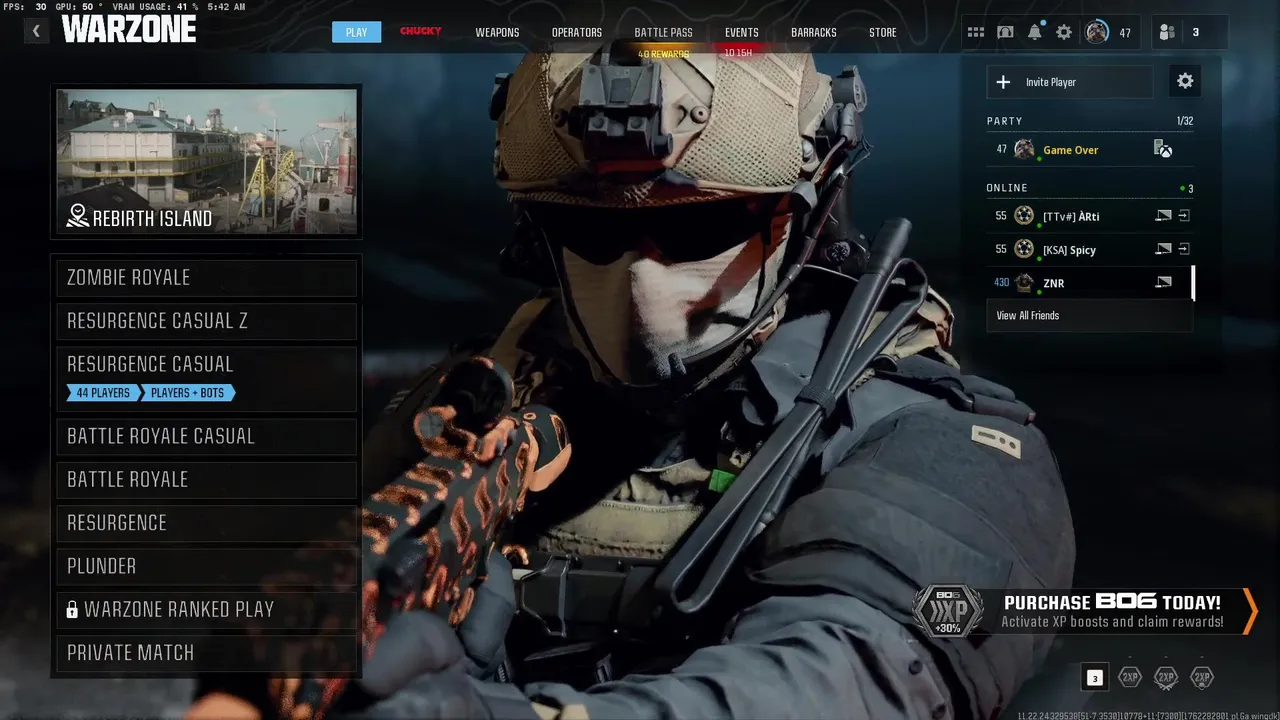This screenshot has height=720, width=1280.
Task: Click Invite Player button
Action: click(x=1070, y=82)
